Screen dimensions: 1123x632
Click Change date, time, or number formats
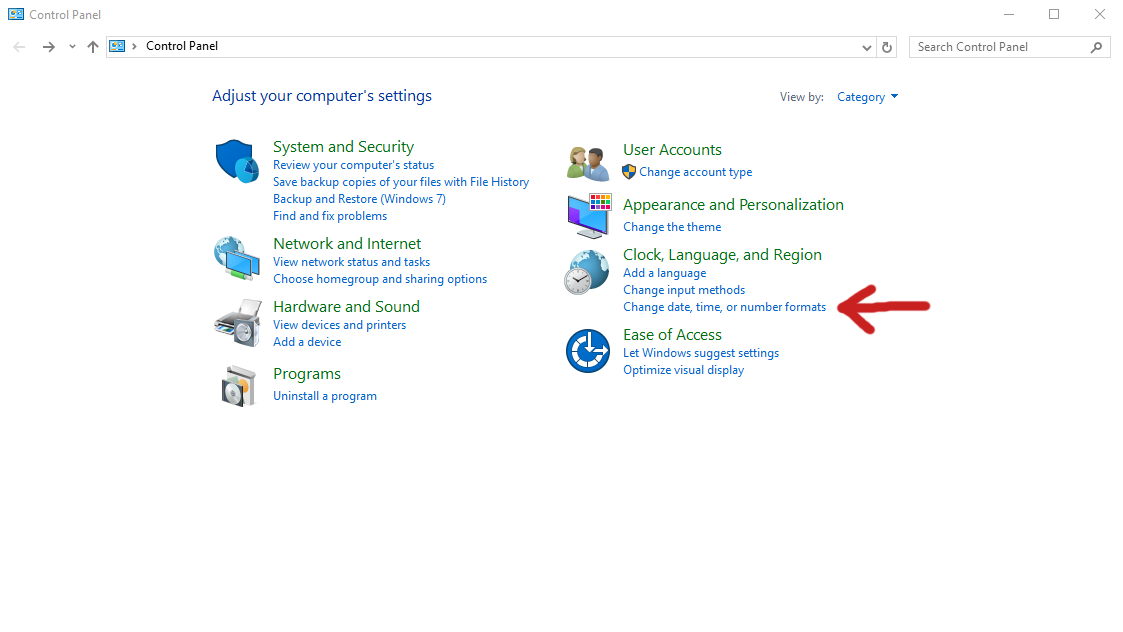[x=724, y=307]
